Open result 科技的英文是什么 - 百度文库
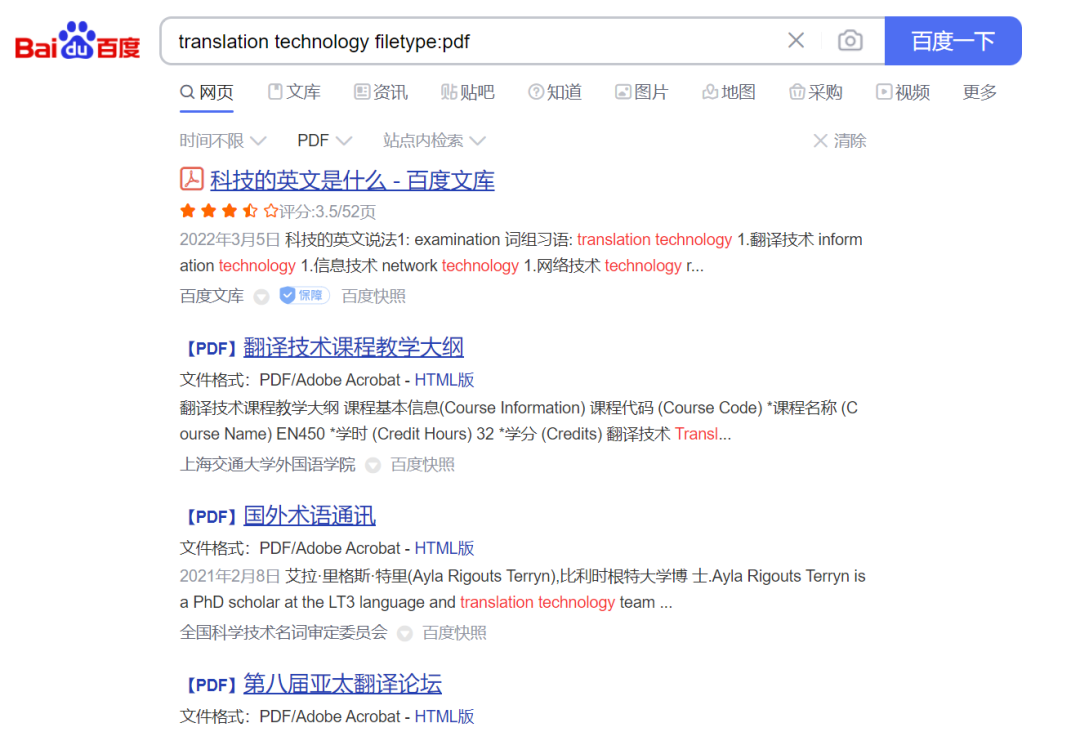This screenshot has width=1080, height=732. click(352, 180)
